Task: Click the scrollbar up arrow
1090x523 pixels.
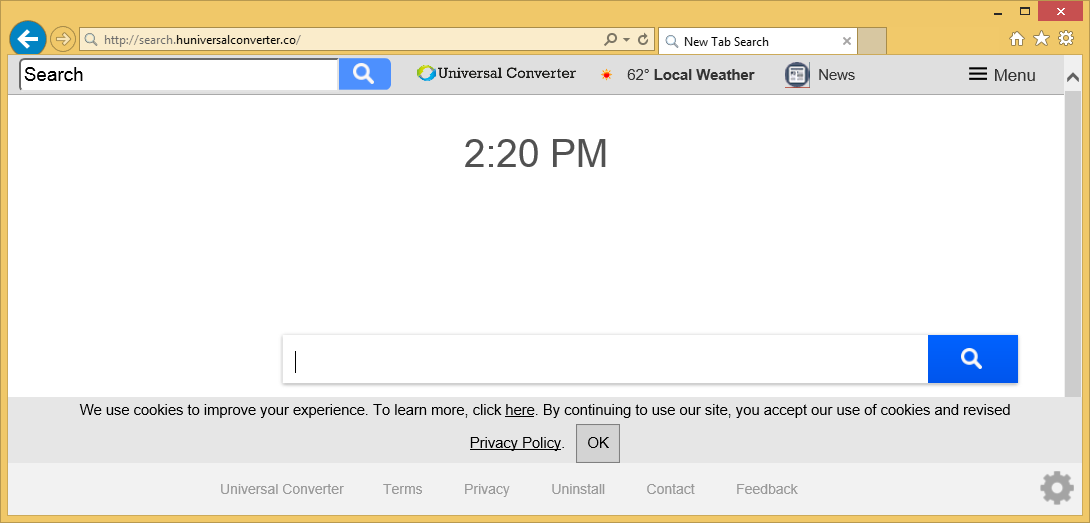Action: pos(1072,77)
